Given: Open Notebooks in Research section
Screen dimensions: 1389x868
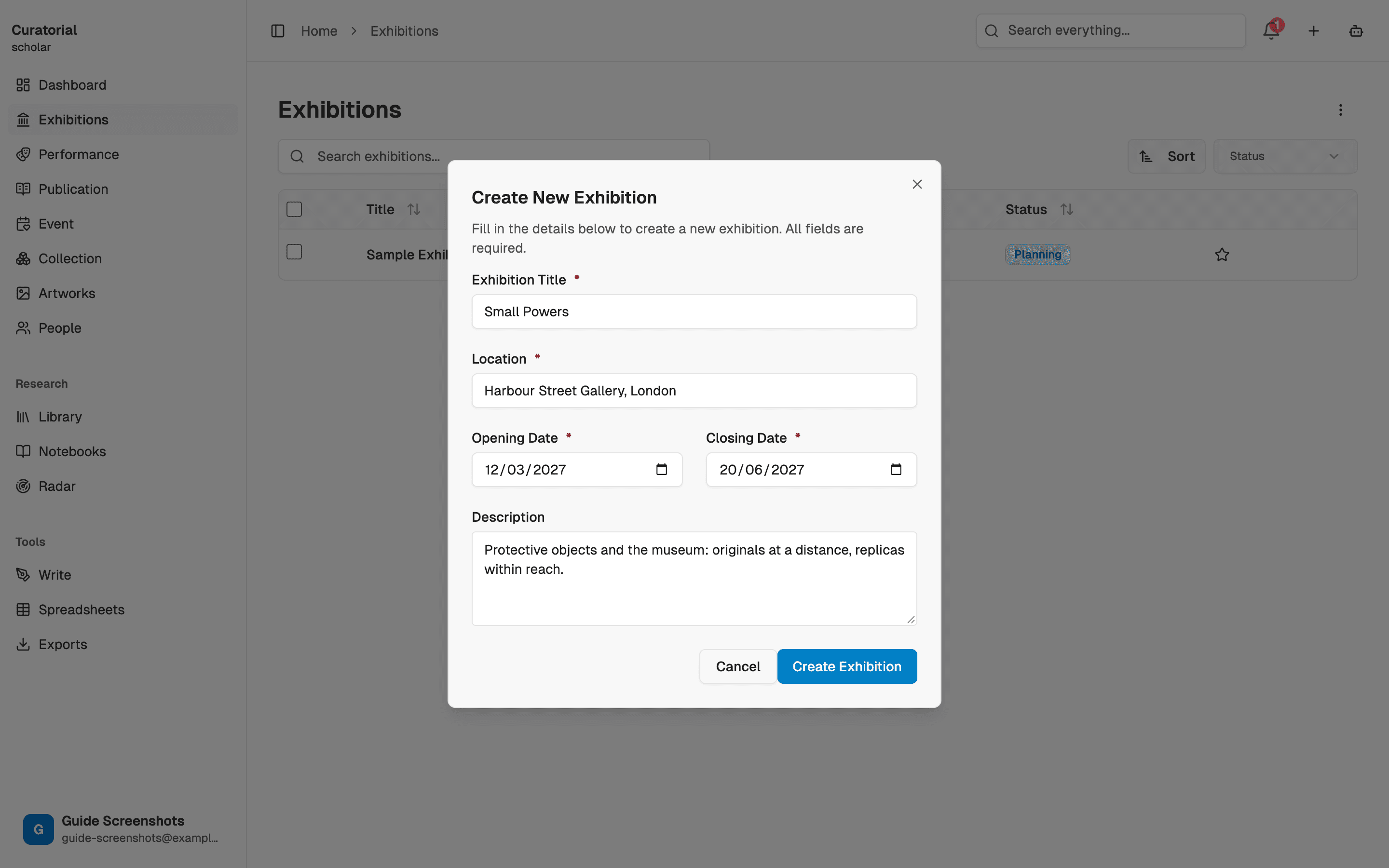Looking at the screenshot, I should 123,451.
